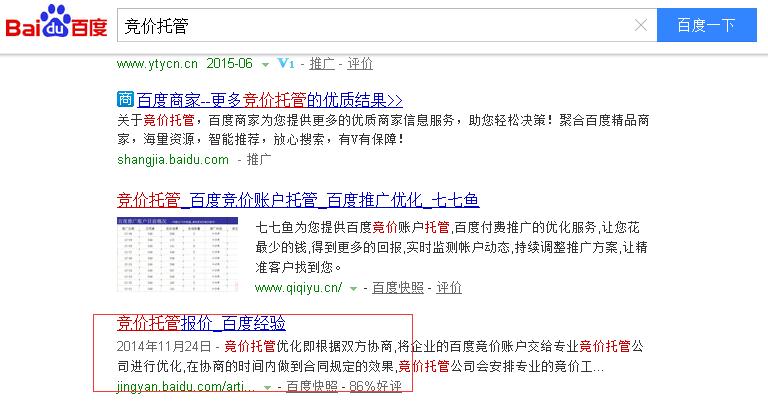
Task: Open the 推广 link beside www.ytycn.cn
Action: point(322,64)
